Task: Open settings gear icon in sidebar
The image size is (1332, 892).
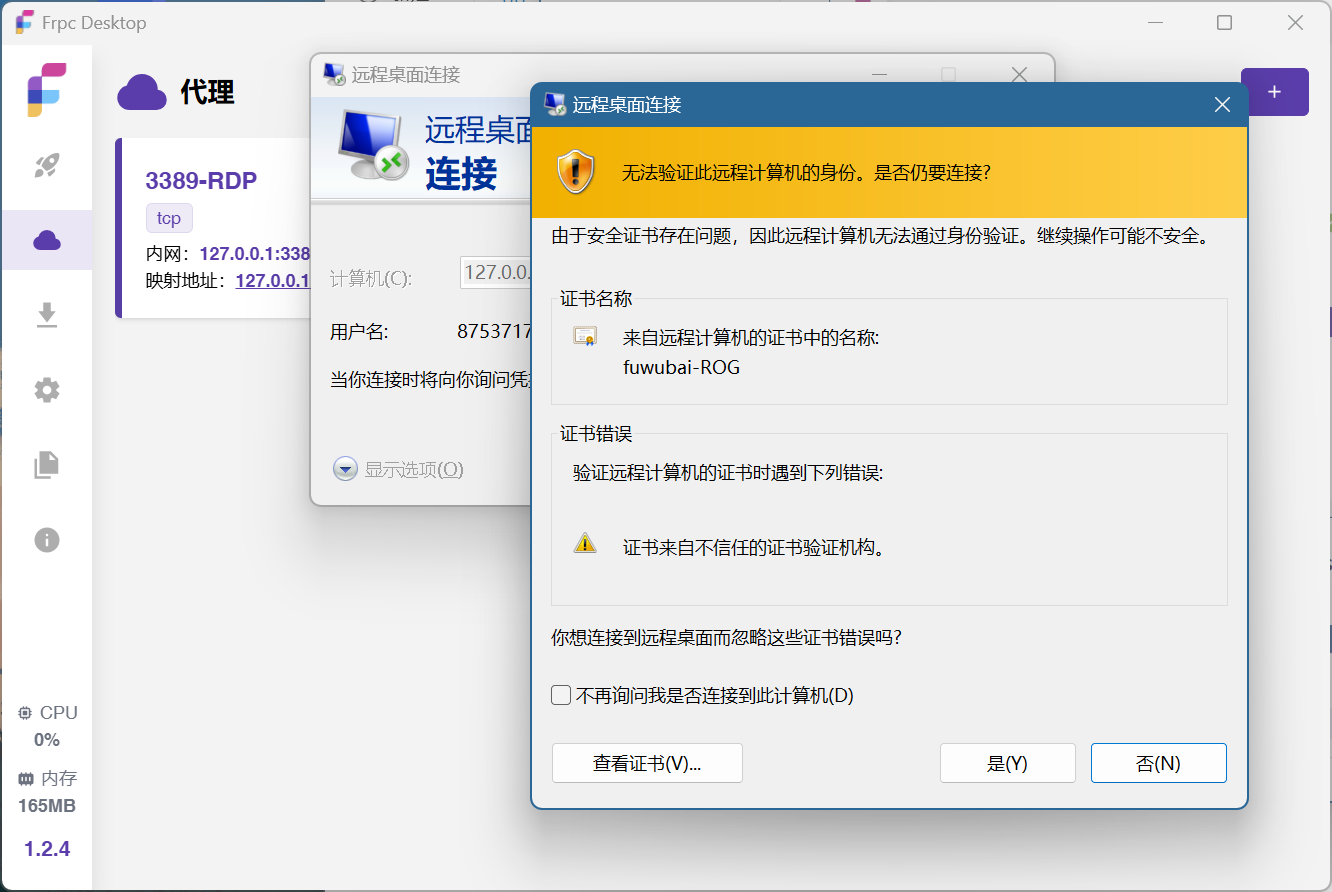Action: tap(47, 390)
